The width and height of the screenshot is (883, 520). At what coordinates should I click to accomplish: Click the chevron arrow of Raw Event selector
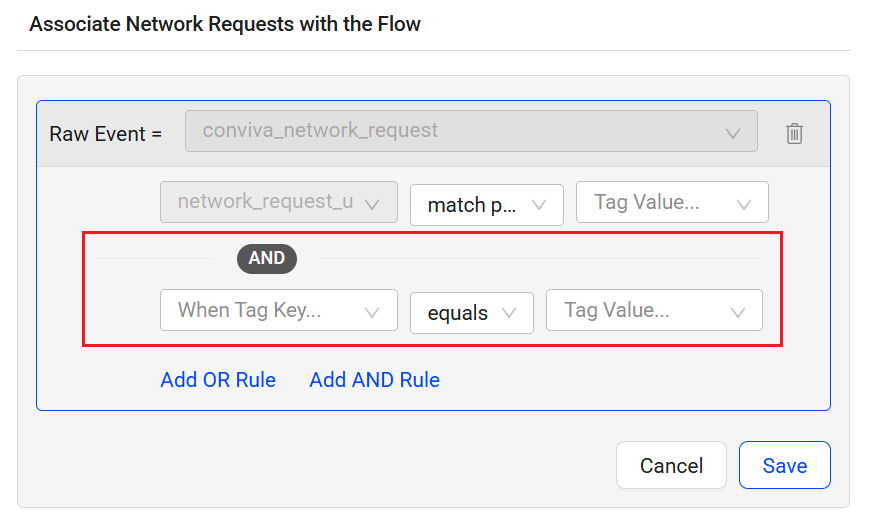coord(733,133)
